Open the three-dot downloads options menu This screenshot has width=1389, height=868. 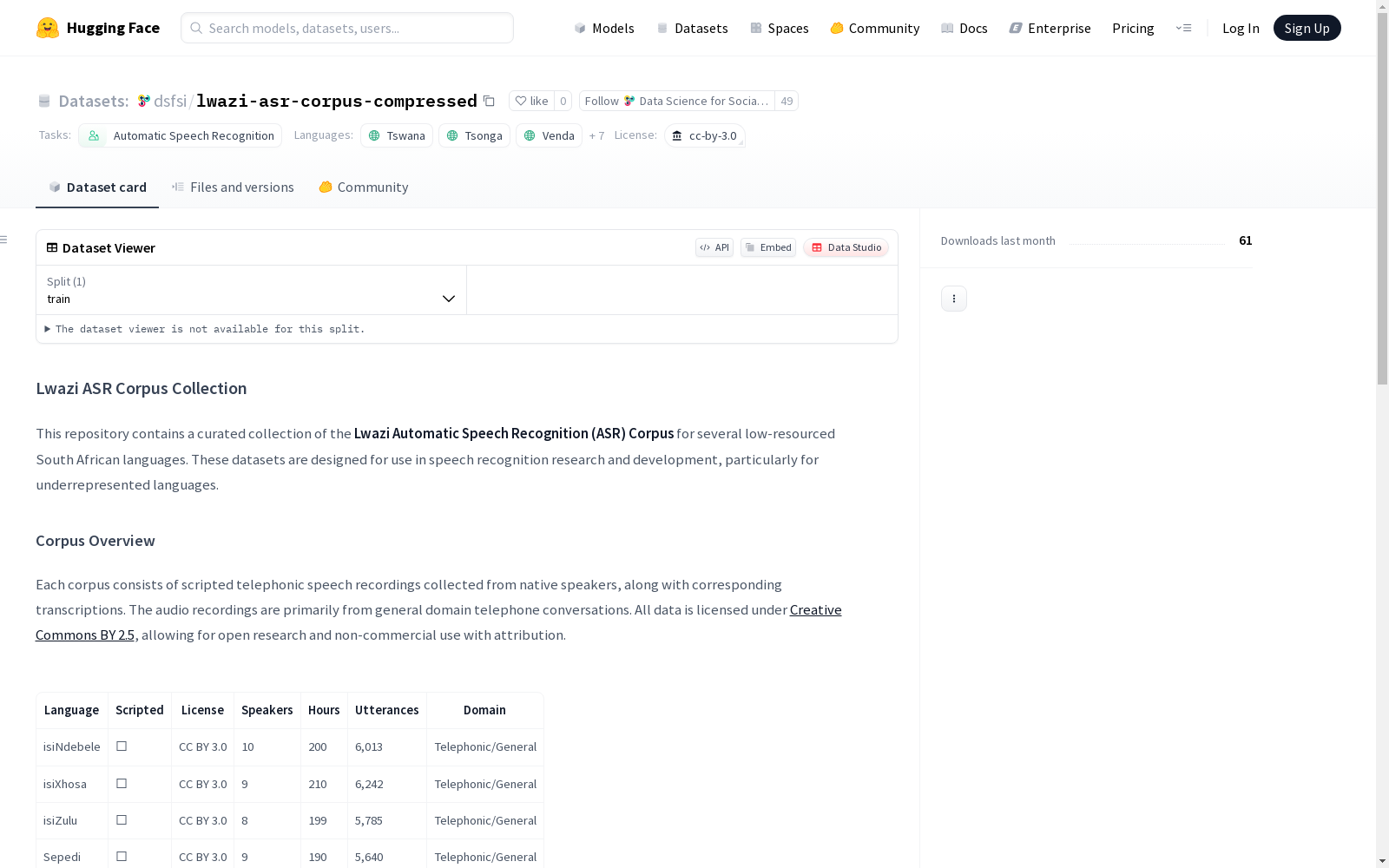(x=954, y=299)
